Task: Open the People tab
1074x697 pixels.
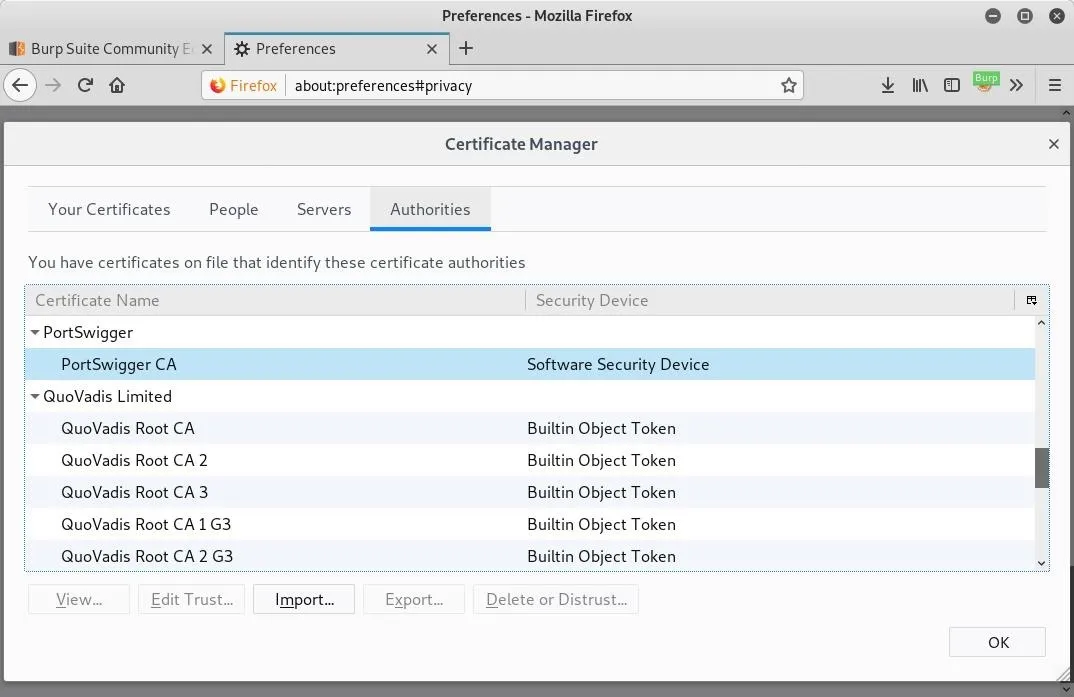Action: click(x=234, y=210)
